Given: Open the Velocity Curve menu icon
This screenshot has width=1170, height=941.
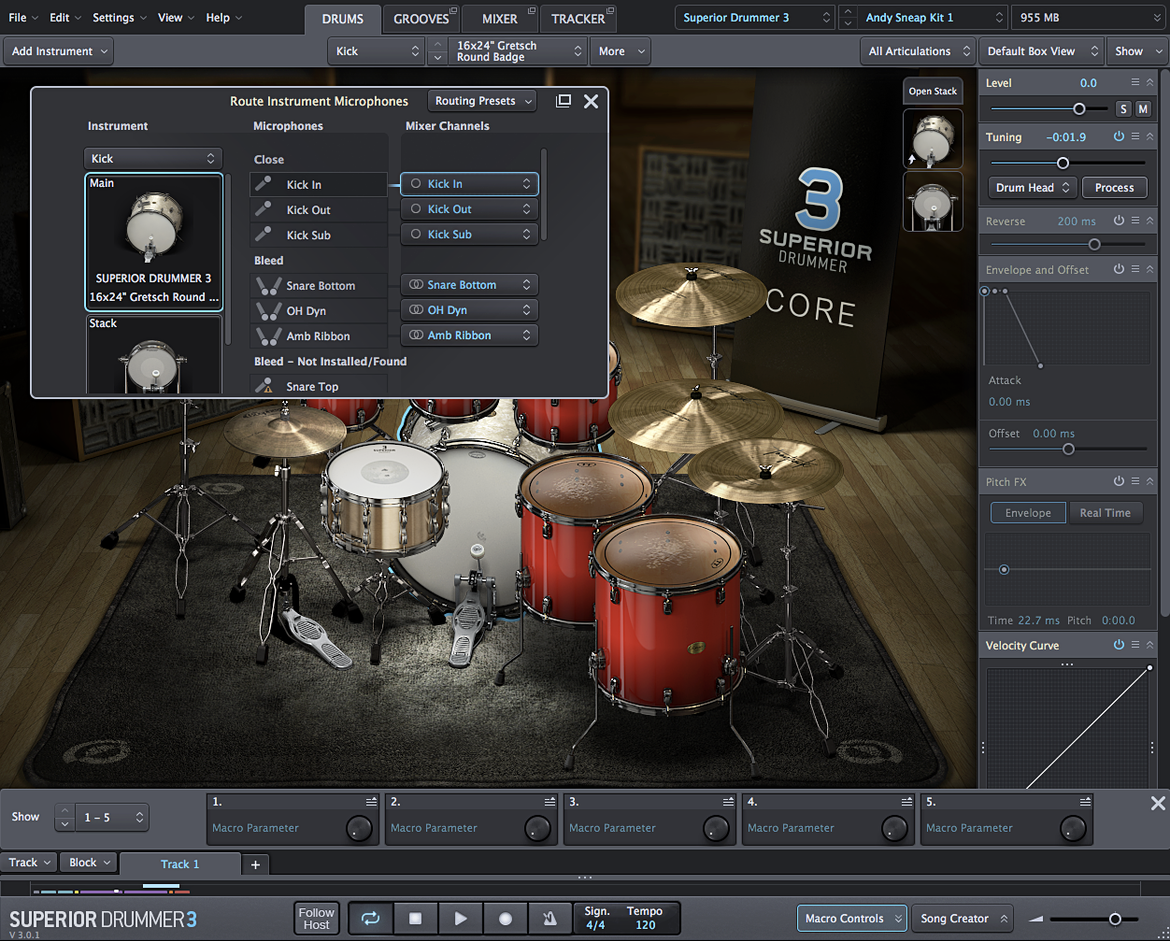Looking at the screenshot, I should click(1135, 645).
